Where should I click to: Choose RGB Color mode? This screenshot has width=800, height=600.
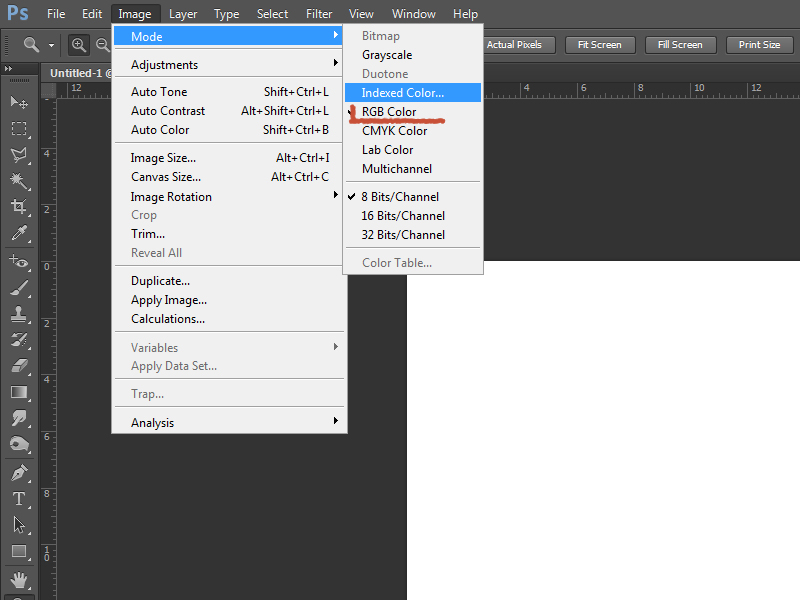413,112
